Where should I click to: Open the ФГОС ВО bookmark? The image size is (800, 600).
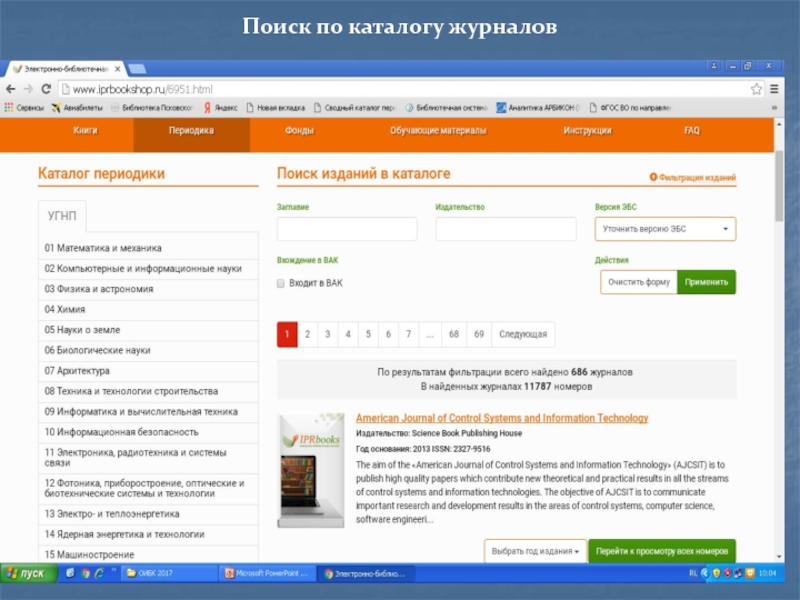coord(630,108)
